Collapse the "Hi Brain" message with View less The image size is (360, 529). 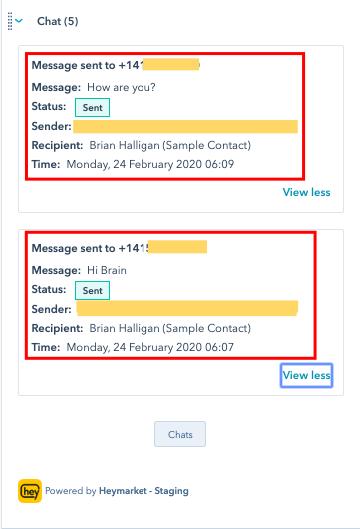pyautogui.click(x=306, y=375)
